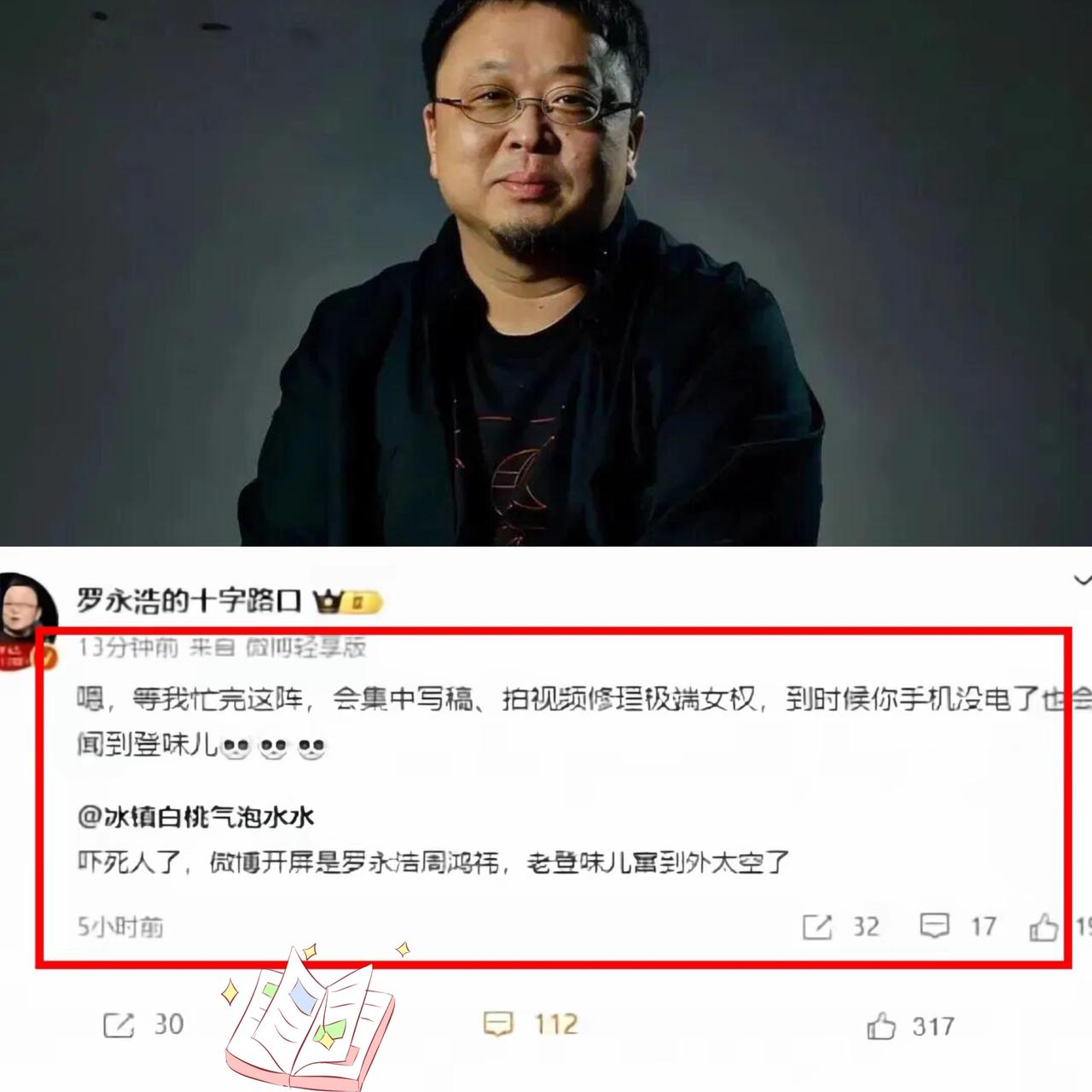Click the username 罗永浩的十字路口
This screenshot has width=1092, height=1092.
(189, 601)
